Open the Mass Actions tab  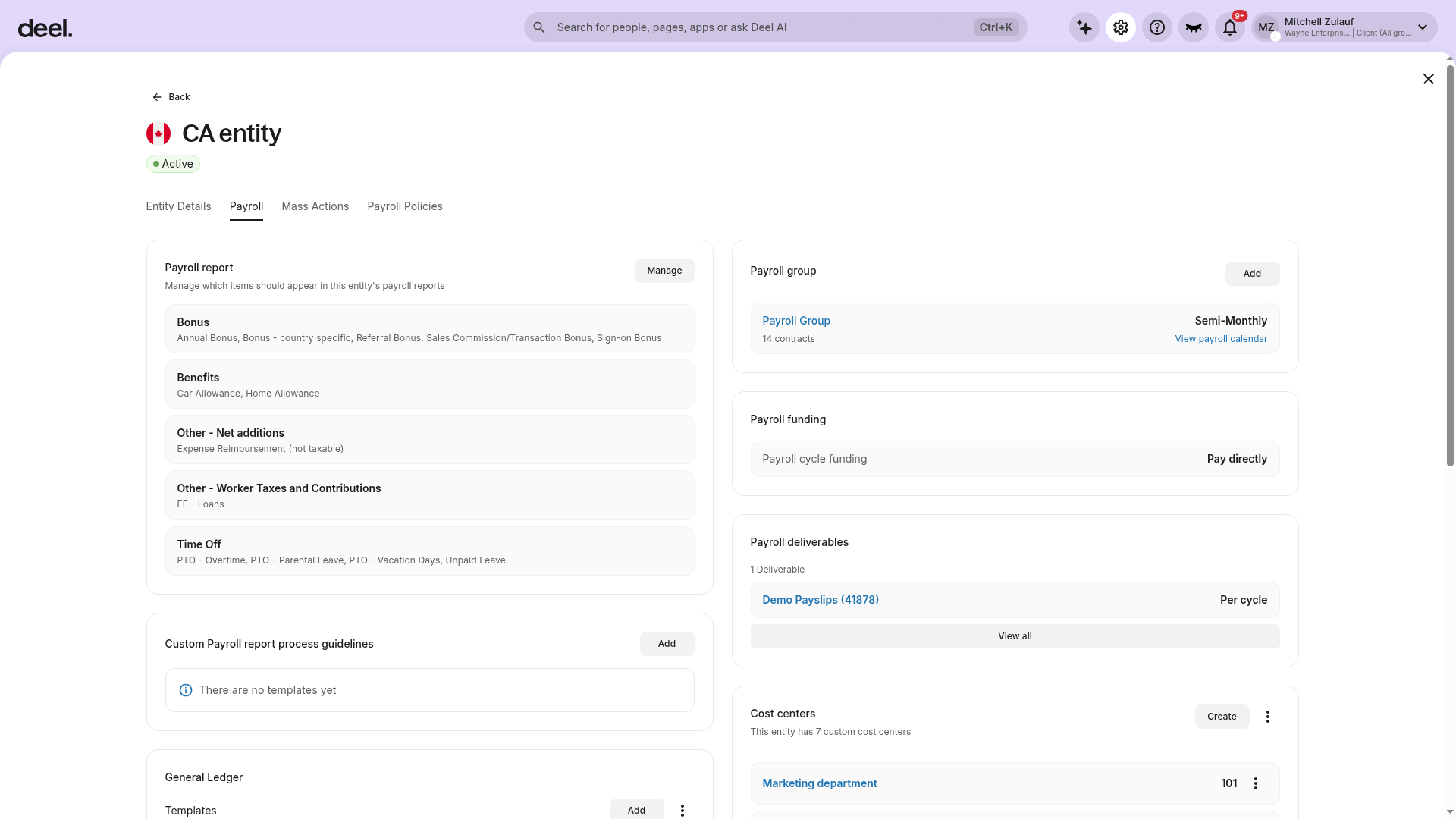tap(315, 206)
